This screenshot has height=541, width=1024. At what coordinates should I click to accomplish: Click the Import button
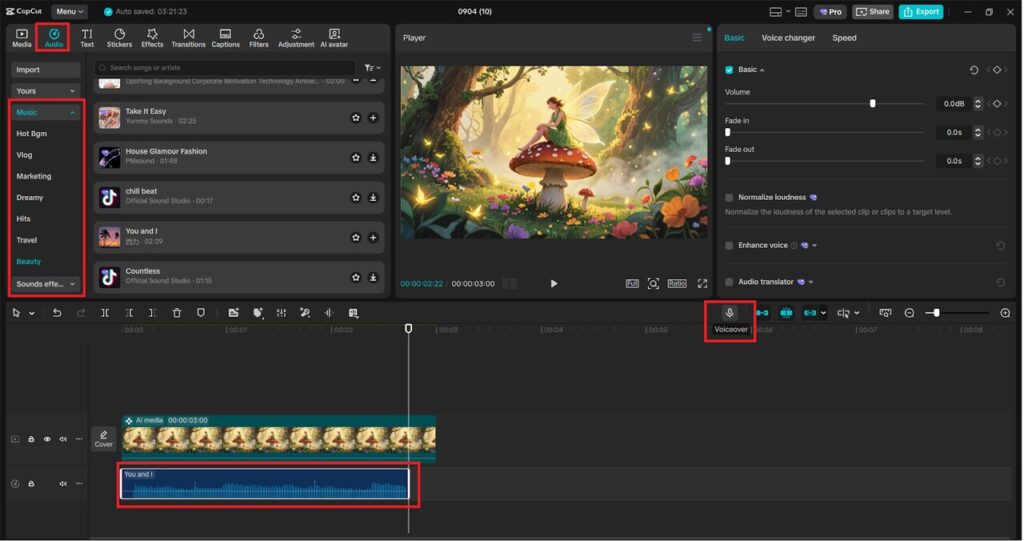(46, 70)
